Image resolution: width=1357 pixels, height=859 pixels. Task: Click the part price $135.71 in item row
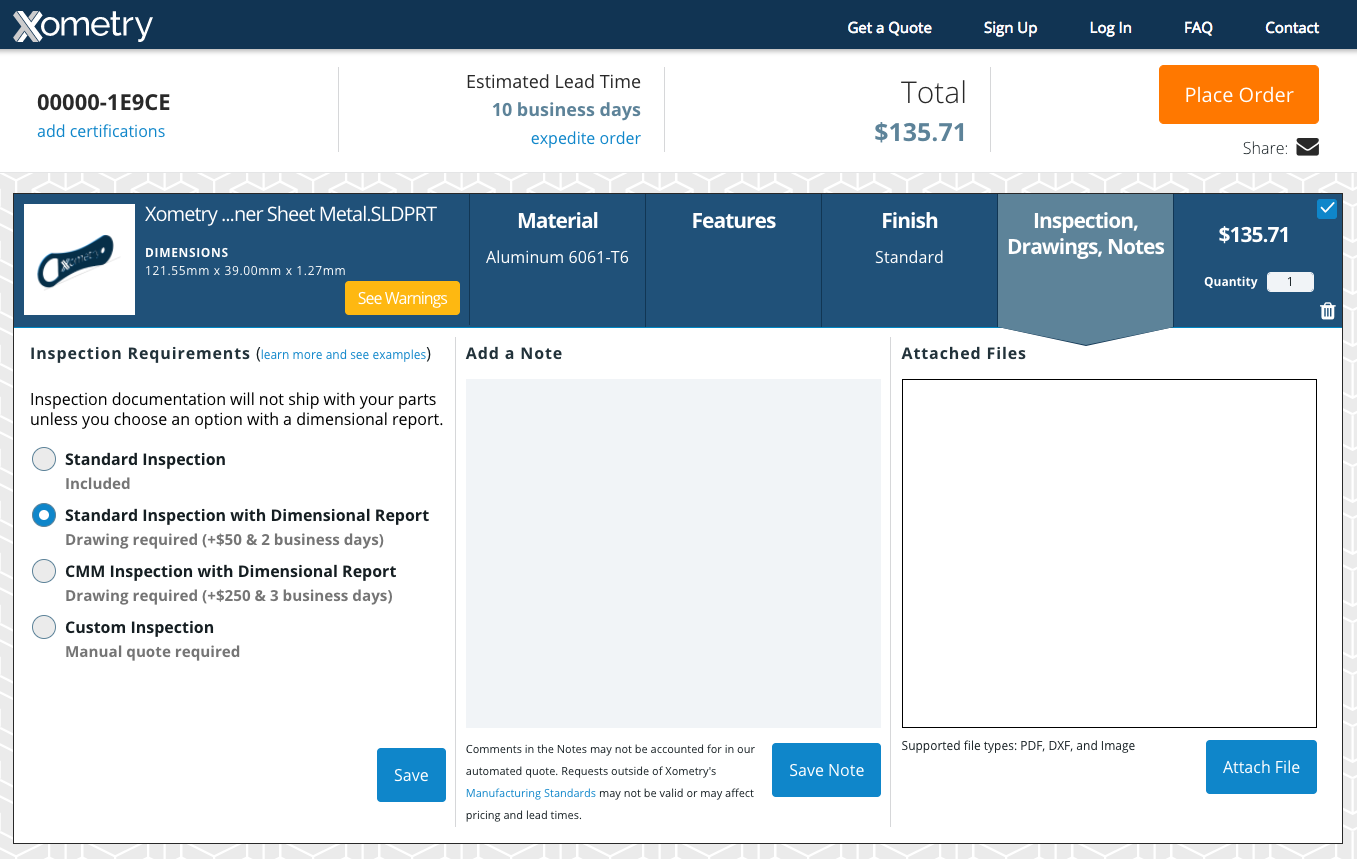pyautogui.click(x=1254, y=235)
